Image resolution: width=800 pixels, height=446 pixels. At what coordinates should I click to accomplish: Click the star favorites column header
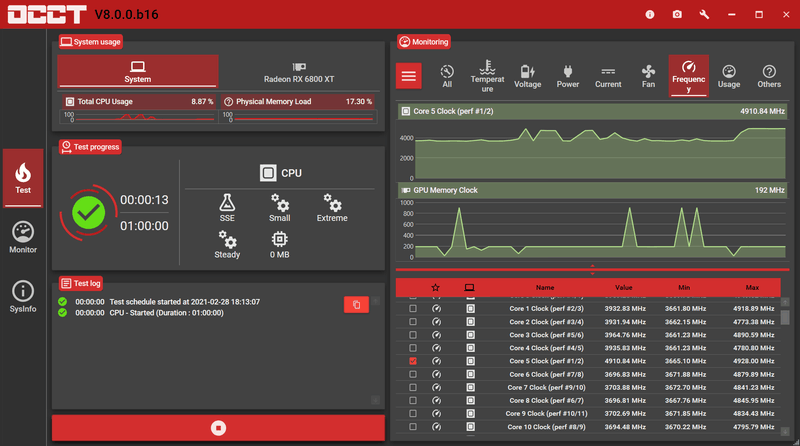coord(435,288)
